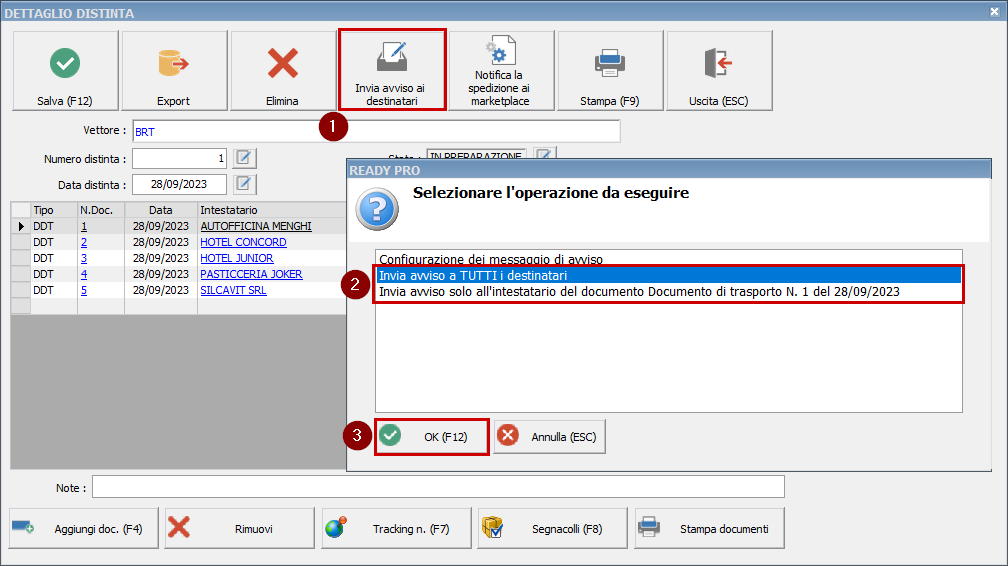Click edit icon beside Numero distinta

[x=245, y=158]
